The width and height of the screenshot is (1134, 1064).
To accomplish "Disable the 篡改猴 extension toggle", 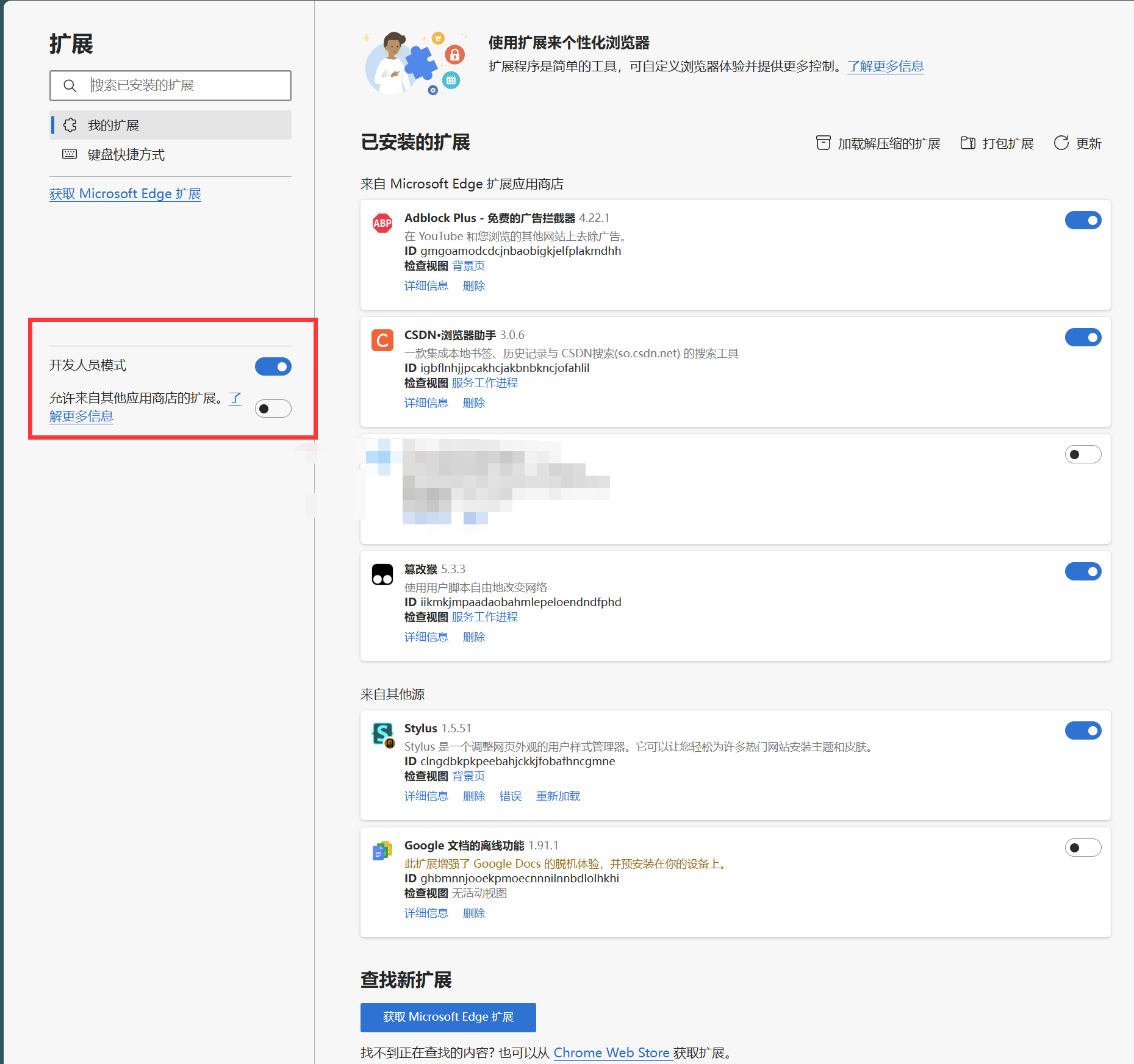I will click(x=1083, y=571).
